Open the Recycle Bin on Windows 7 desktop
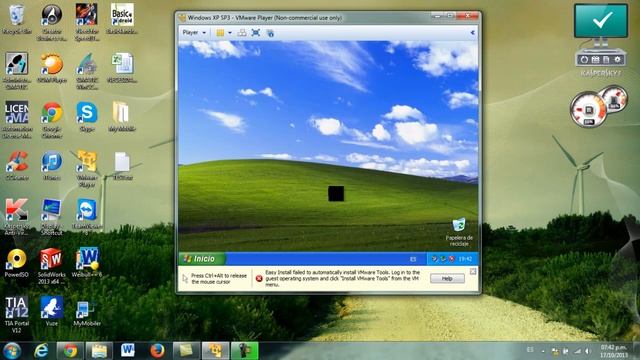 (17, 19)
